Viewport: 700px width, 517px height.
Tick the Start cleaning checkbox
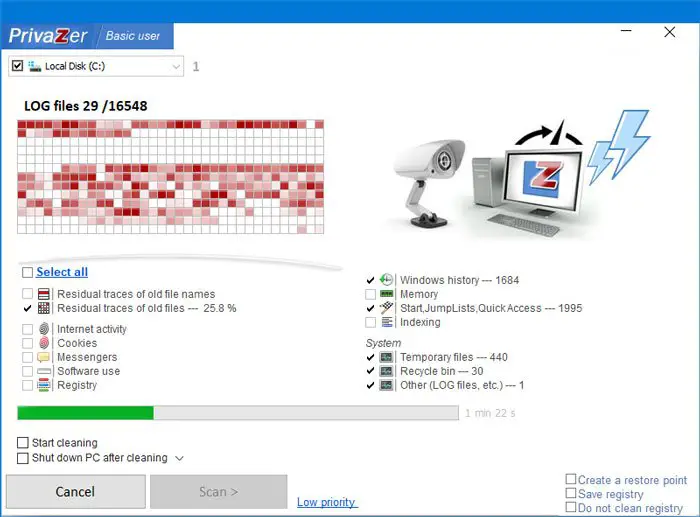22,442
